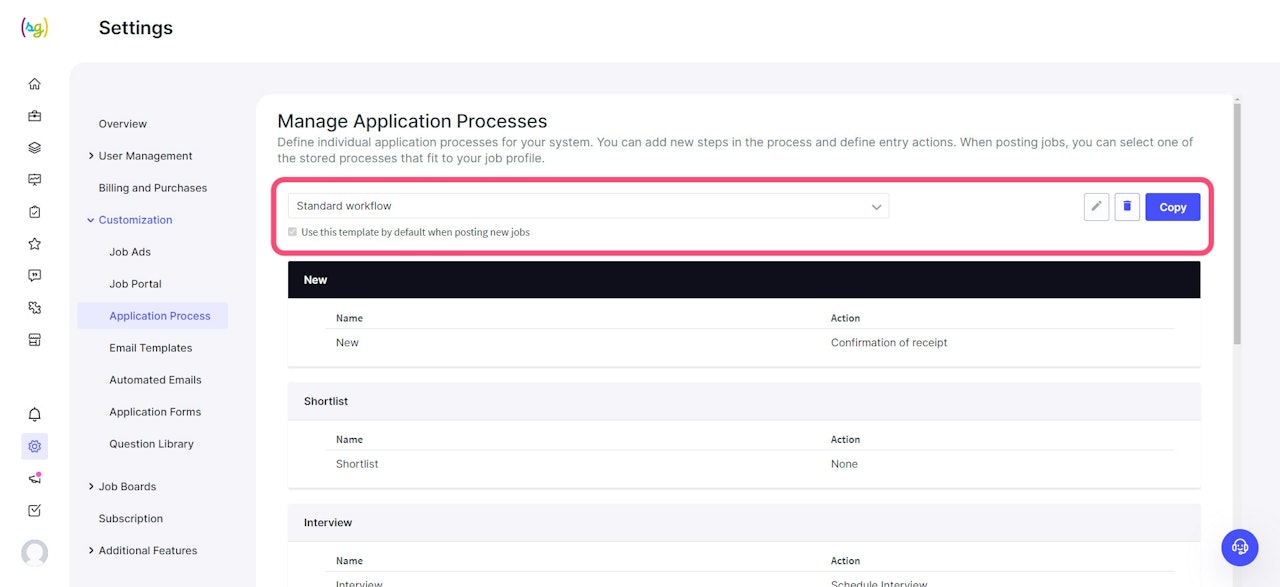Toggle the default template checkbox
This screenshot has height=587, width=1280.
click(293, 232)
